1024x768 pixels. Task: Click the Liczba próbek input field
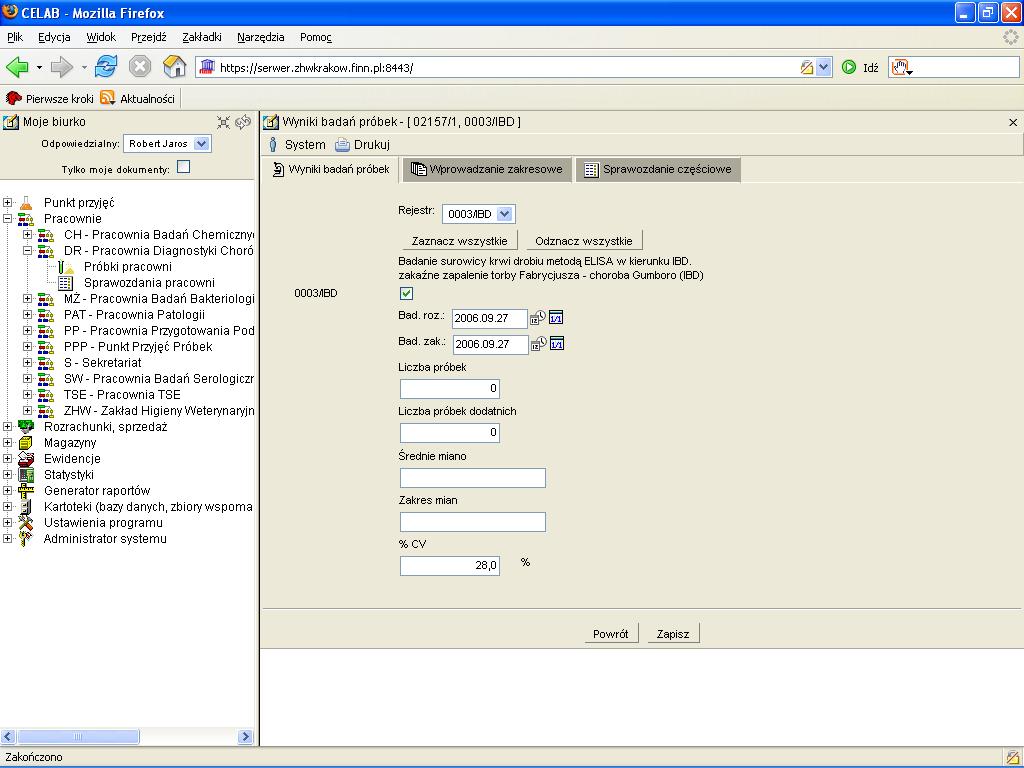click(450, 389)
